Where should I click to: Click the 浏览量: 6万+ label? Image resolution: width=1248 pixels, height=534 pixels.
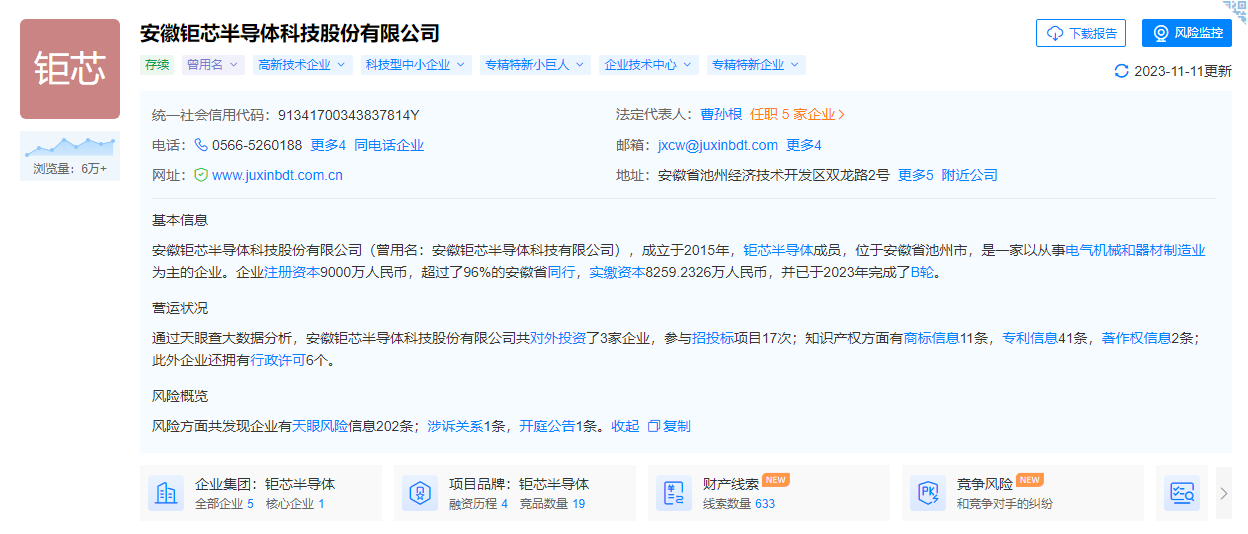70,169
